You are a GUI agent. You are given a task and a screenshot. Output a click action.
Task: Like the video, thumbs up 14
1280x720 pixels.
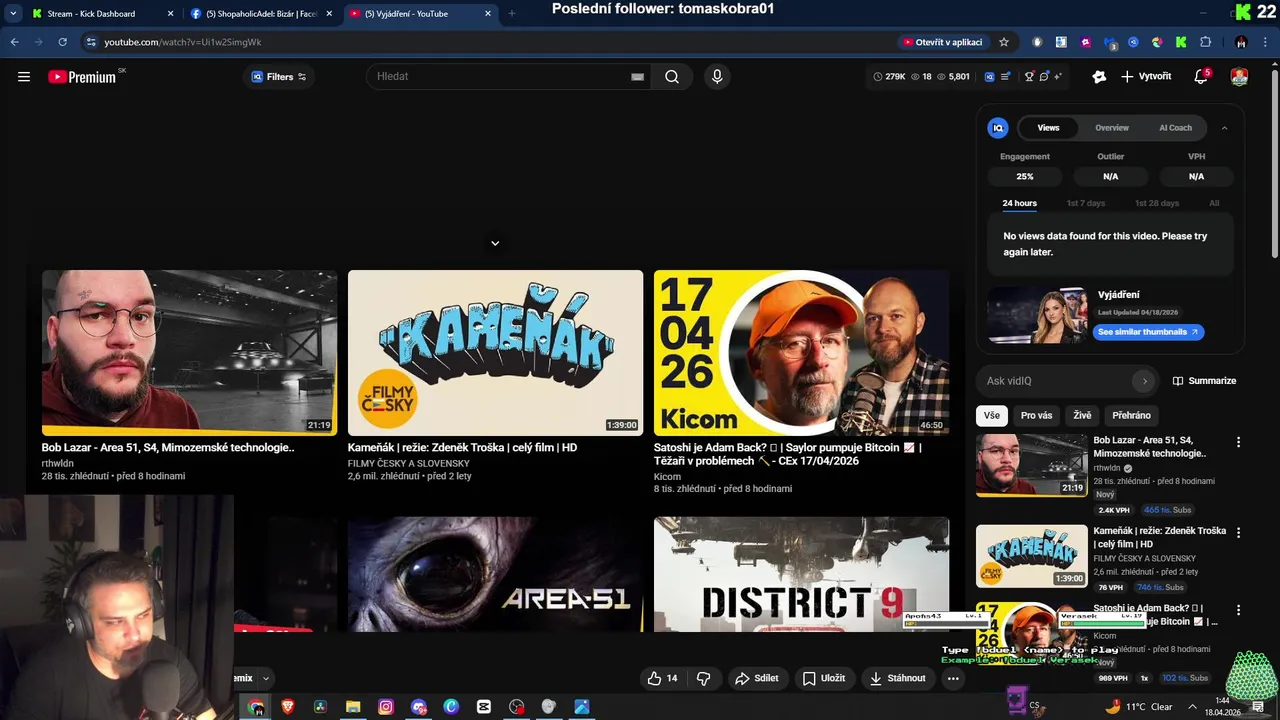point(662,678)
